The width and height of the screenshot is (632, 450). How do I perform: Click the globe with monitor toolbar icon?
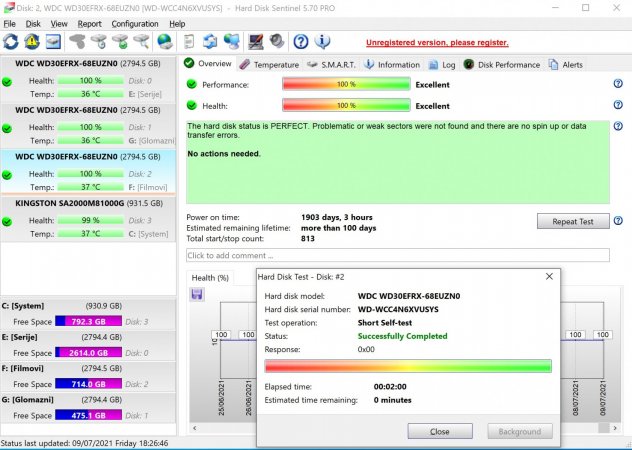(x=232, y=42)
